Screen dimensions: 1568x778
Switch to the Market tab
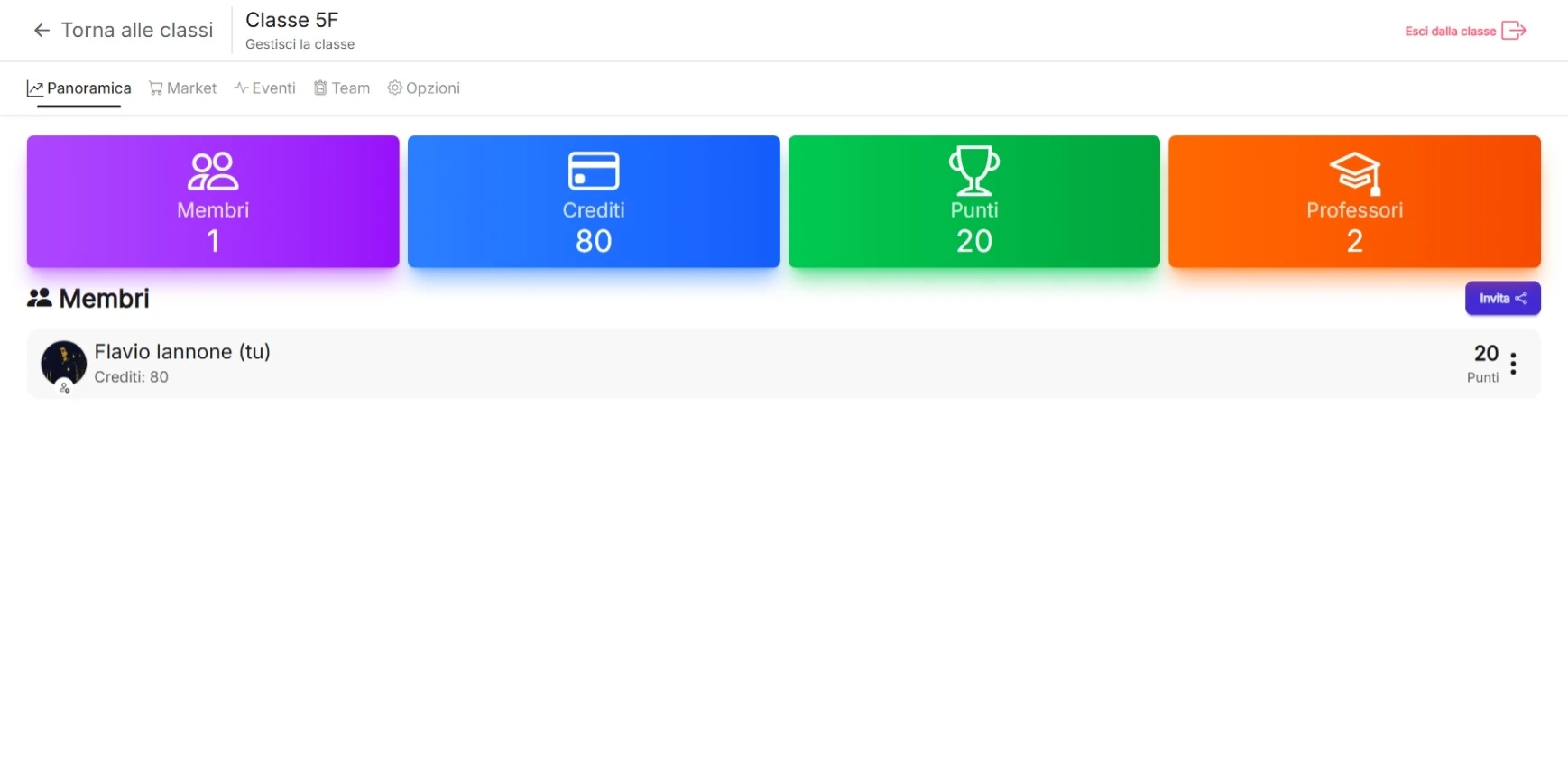pyautogui.click(x=182, y=88)
